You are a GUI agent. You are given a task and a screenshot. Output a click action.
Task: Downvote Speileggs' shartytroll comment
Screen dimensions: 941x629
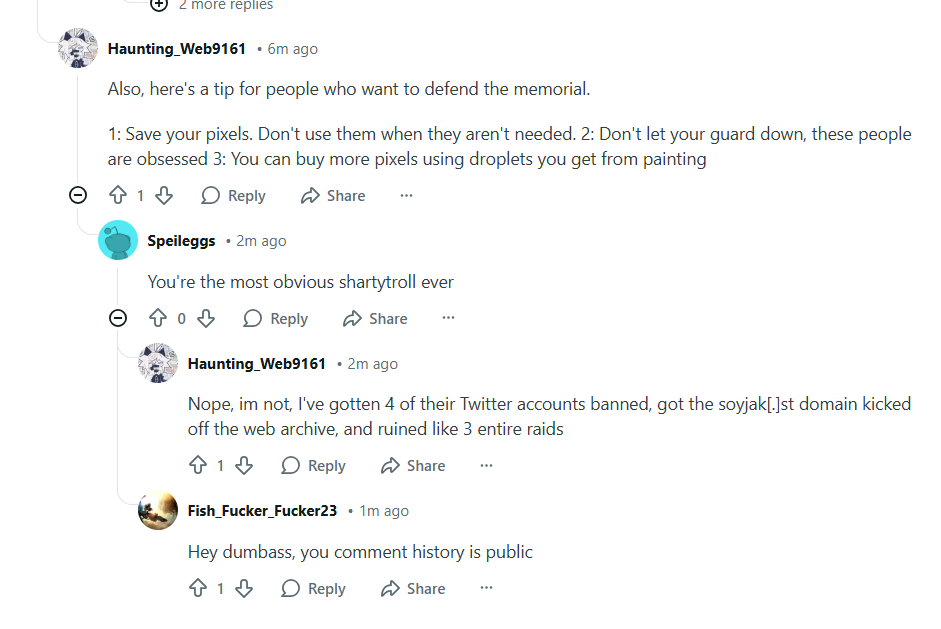click(206, 319)
